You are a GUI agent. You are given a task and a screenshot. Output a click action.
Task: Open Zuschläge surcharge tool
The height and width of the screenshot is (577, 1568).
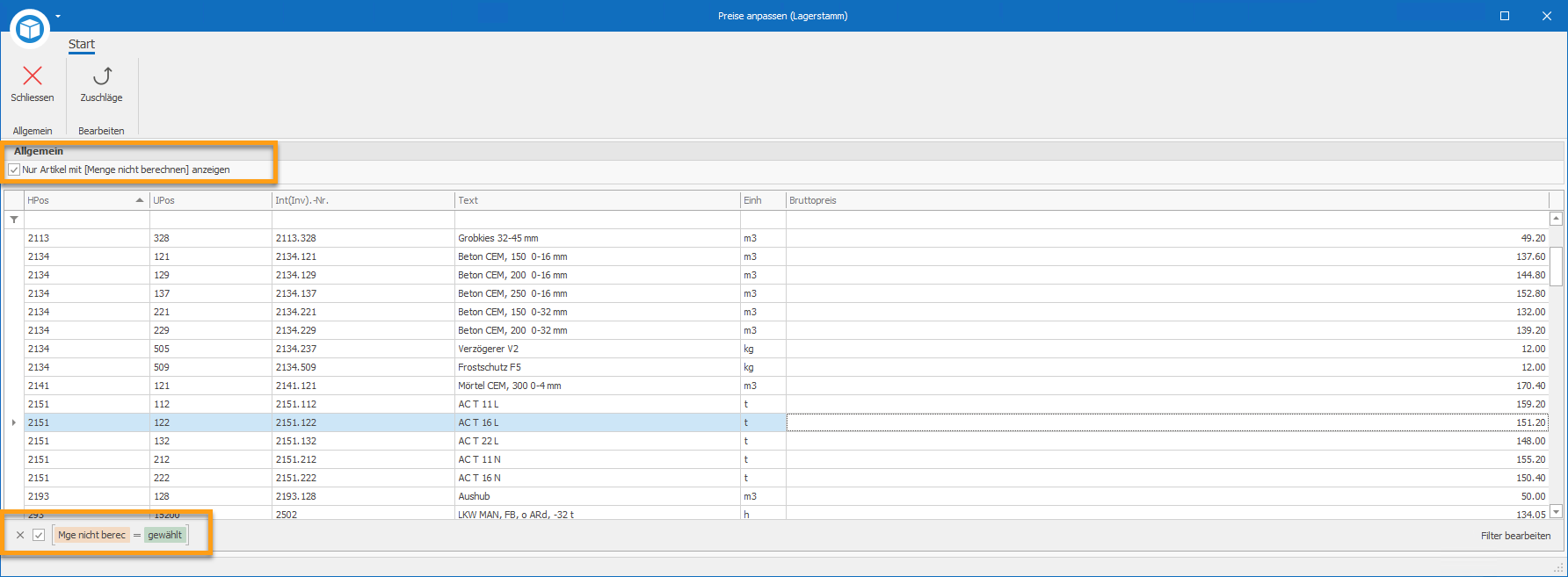tap(102, 84)
